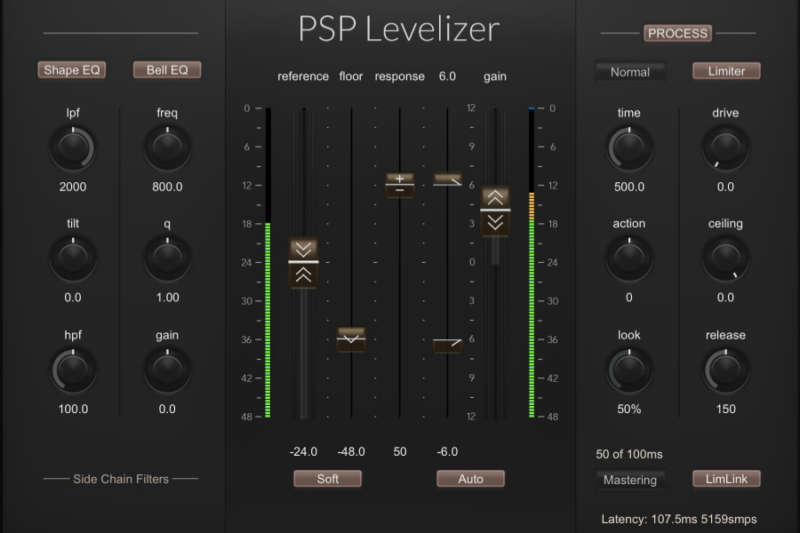Click the ceiling knob
The height and width of the screenshot is (533, 800).
(x=726, y=259)
